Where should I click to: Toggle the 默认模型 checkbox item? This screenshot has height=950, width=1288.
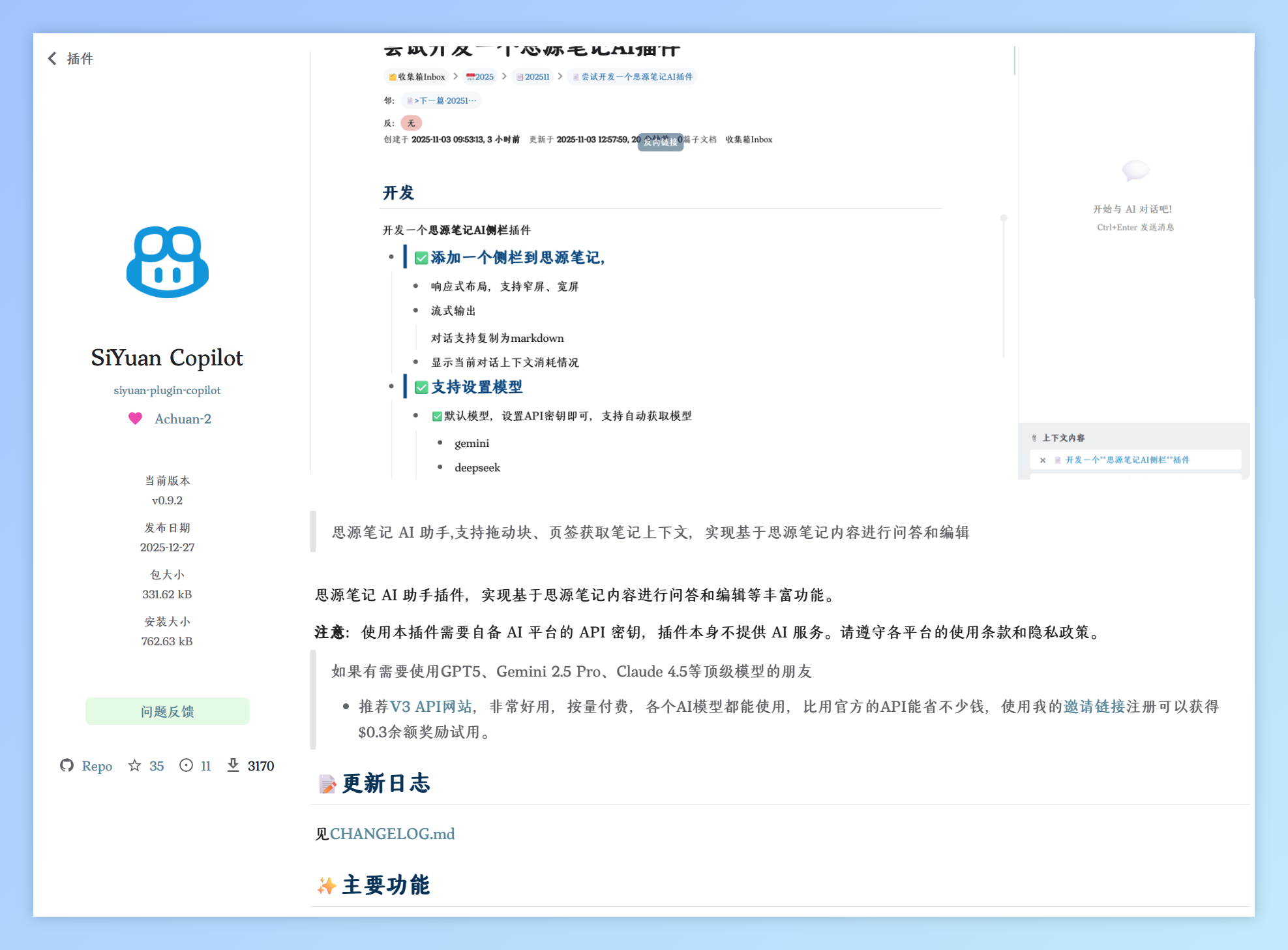pos(437,416)
